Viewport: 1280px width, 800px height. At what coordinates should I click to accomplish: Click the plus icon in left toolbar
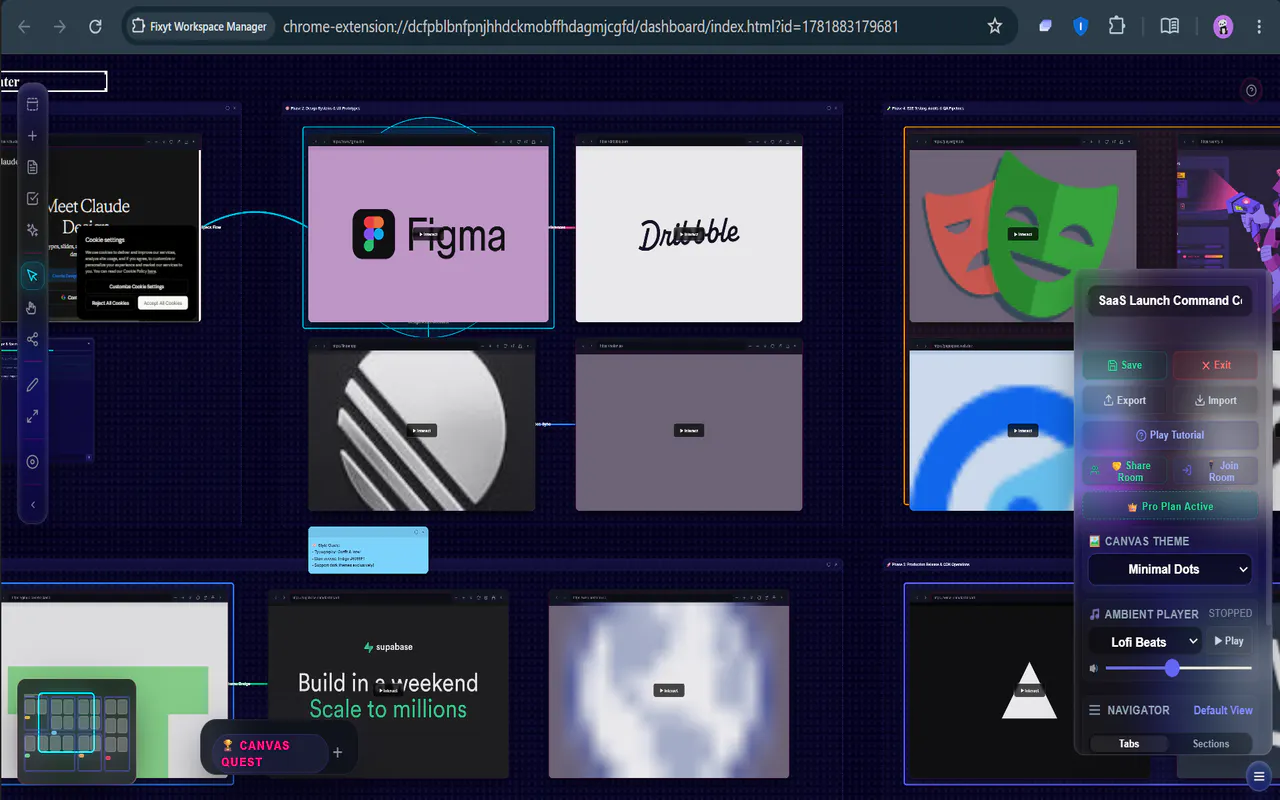[33, 136]
